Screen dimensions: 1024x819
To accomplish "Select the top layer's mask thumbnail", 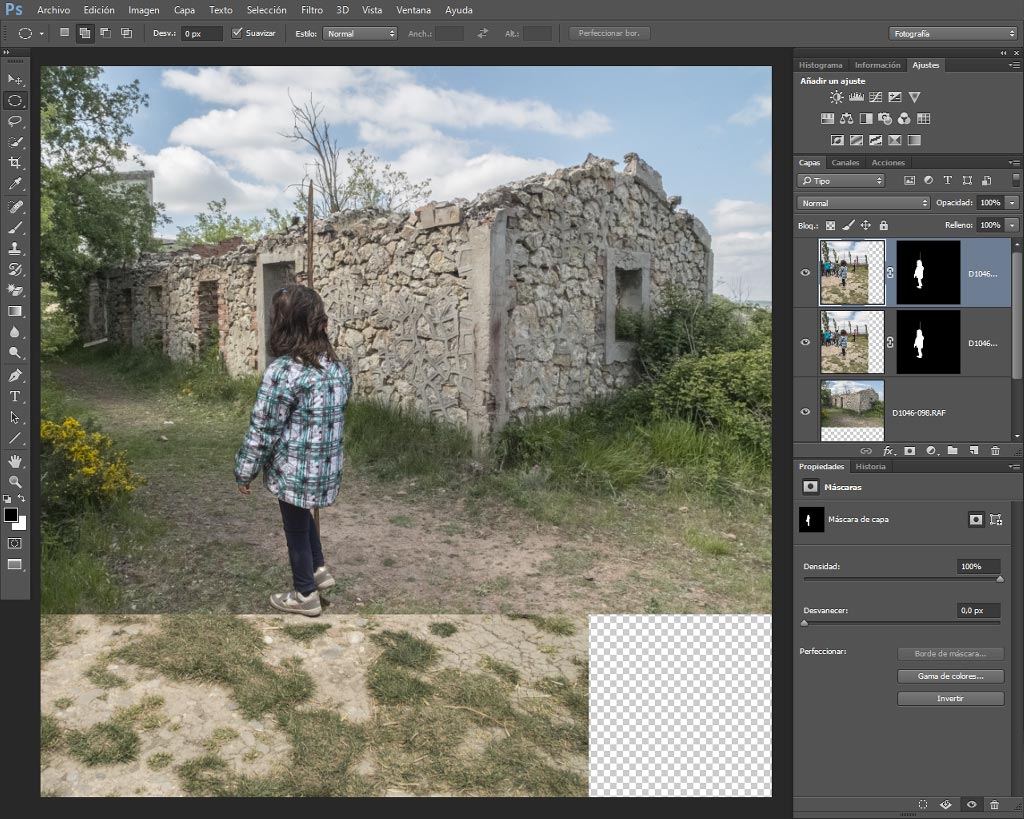I will point(928,272).
